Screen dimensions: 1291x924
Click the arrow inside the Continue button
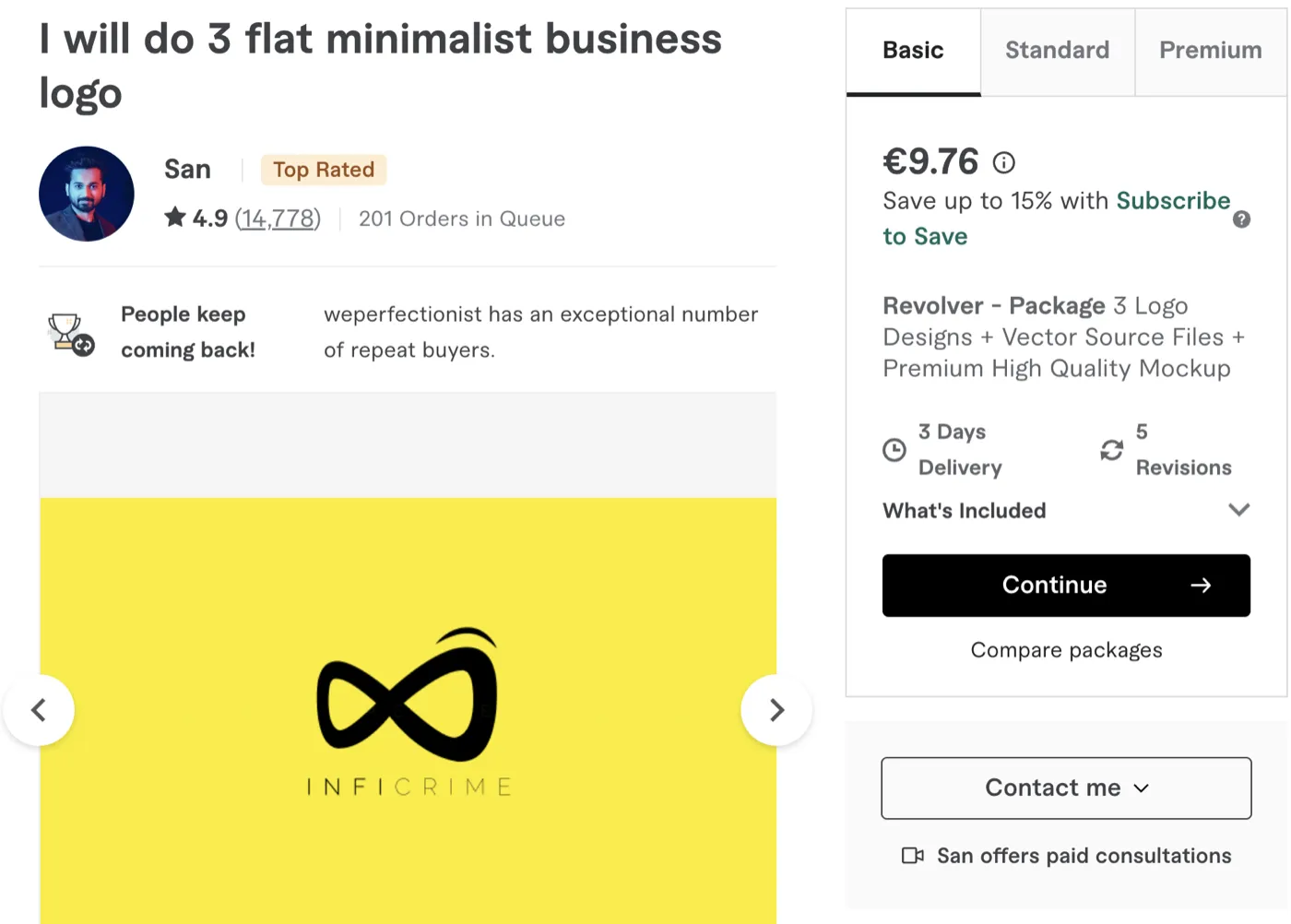point(1201,585)
